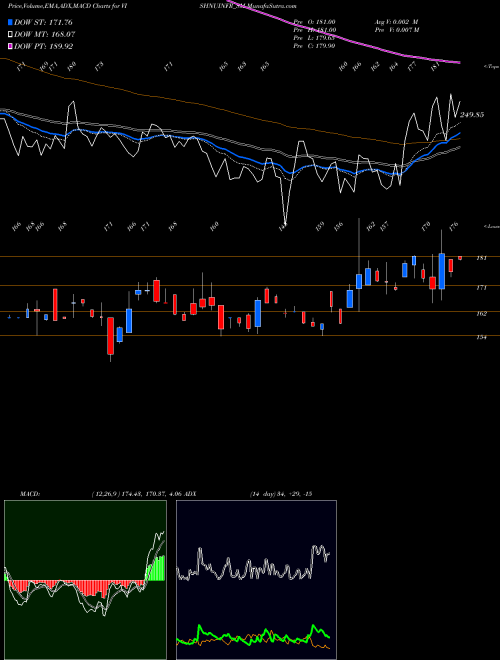Screen dimensions: 500x660
Task: Click the 249.85 value beside the EMA lines
Action: [472, 114]
